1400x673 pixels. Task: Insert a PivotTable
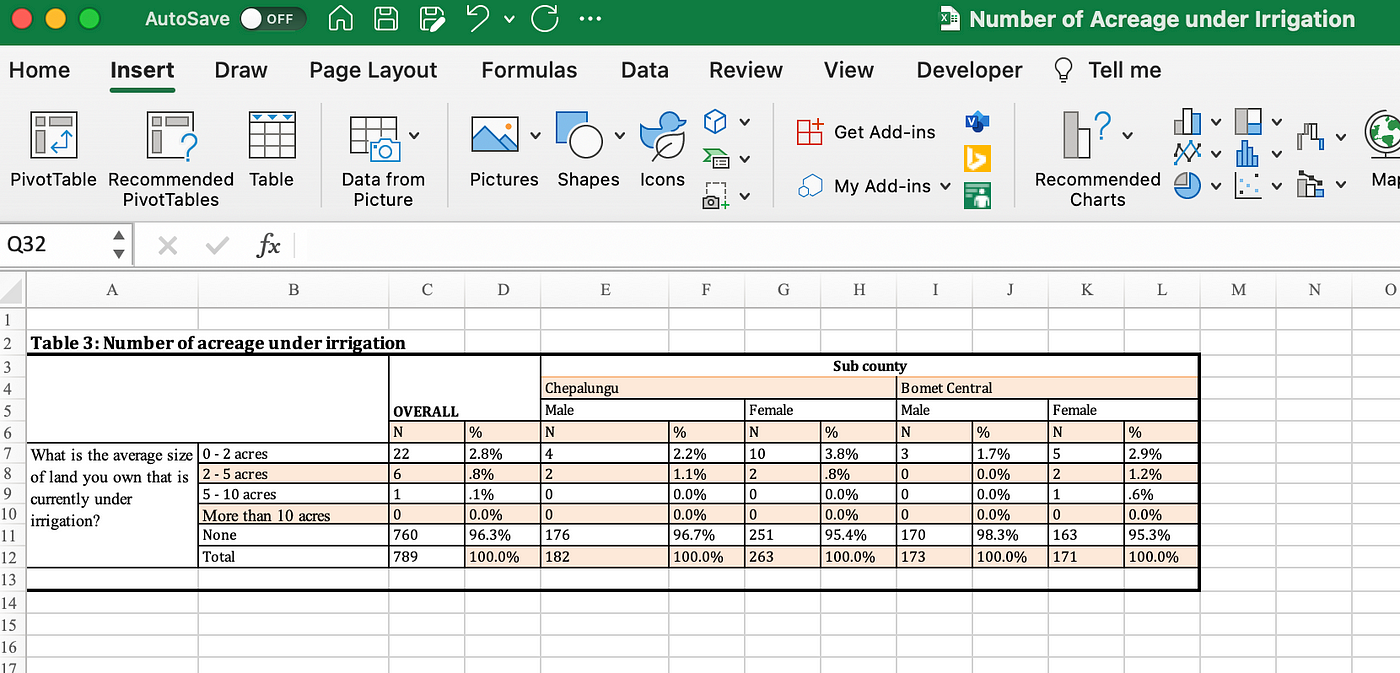[x=52, y=155]
